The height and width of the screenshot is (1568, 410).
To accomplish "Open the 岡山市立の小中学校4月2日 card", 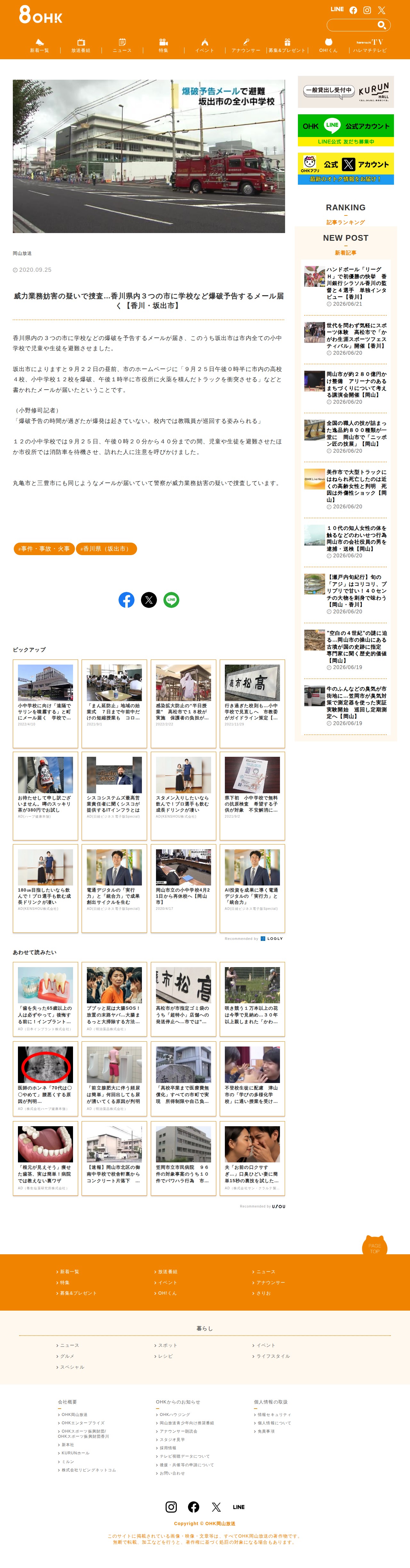I will (183, 887).
